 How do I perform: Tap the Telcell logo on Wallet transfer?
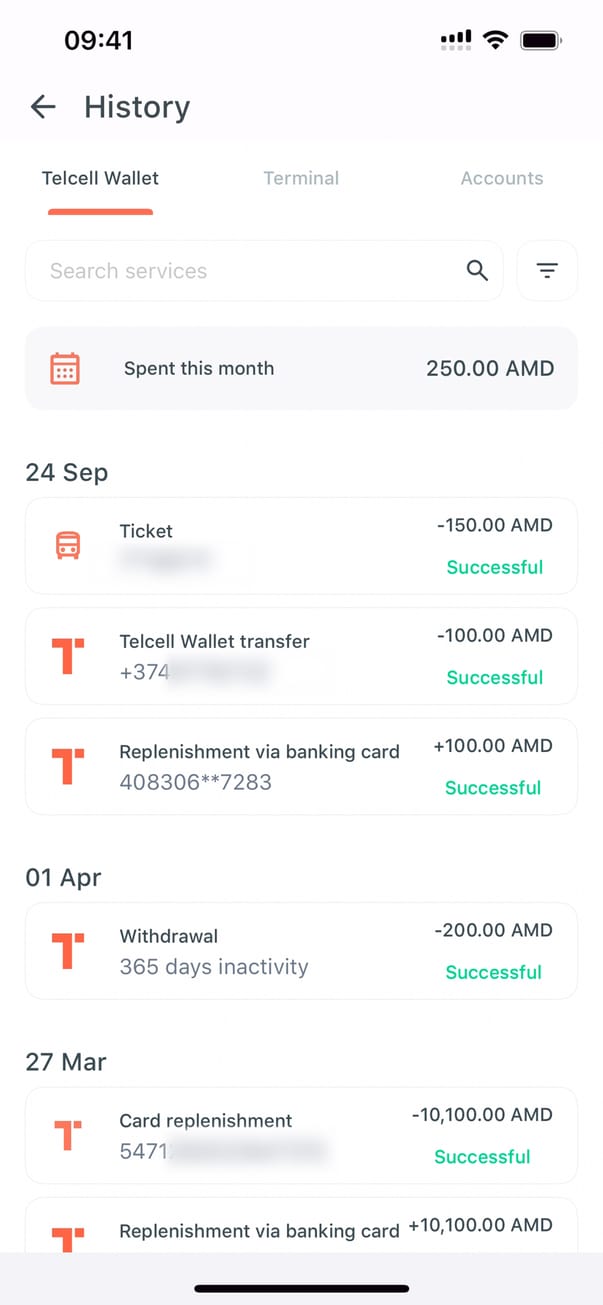(x=68, y=656)
